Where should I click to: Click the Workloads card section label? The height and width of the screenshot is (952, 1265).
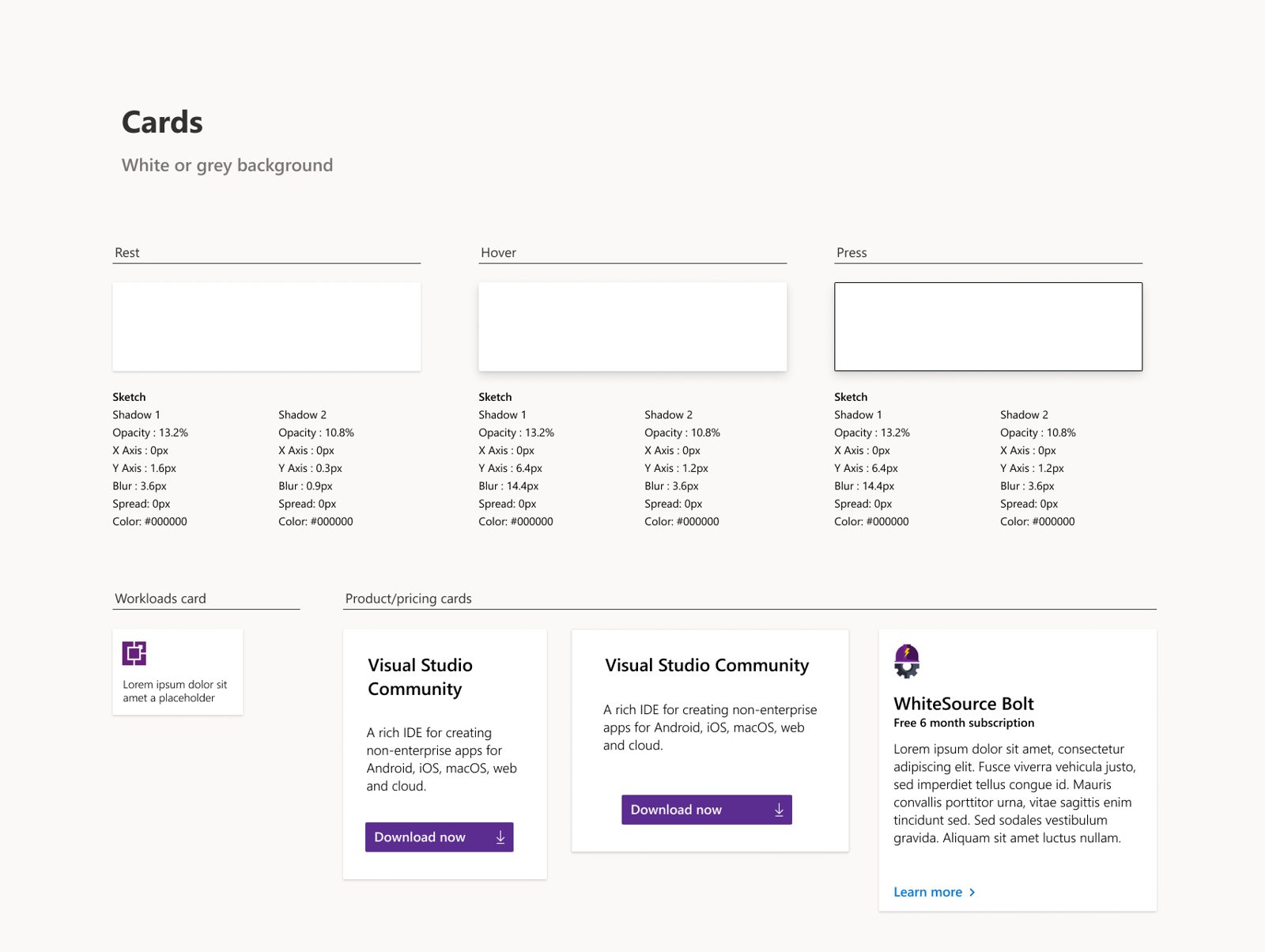pos(160,599)
